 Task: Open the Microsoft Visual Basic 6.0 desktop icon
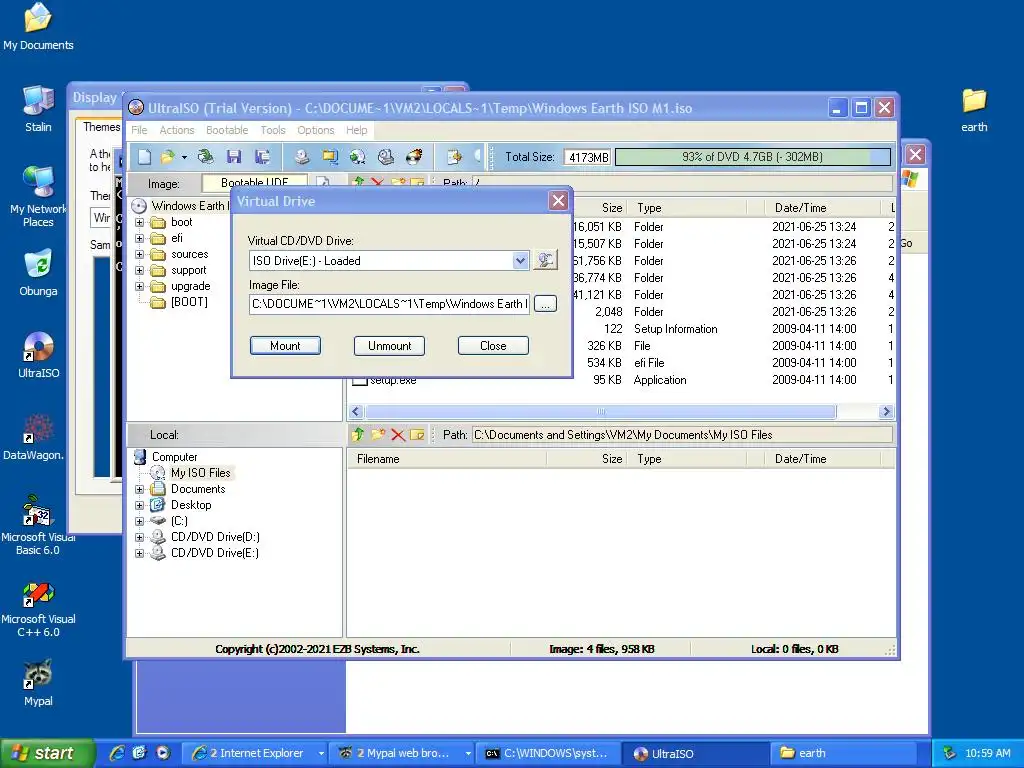[x=38, y=526]
